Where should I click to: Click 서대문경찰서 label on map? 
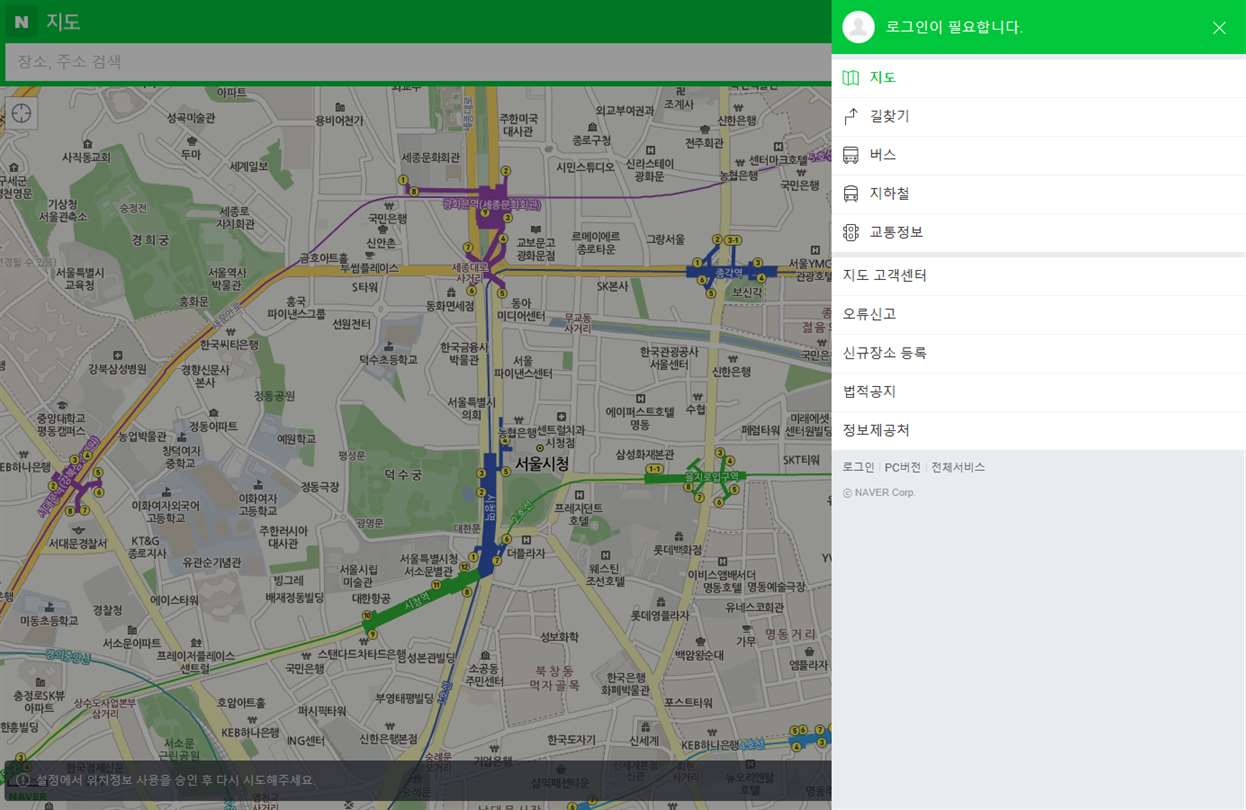[x=77, y=544]
